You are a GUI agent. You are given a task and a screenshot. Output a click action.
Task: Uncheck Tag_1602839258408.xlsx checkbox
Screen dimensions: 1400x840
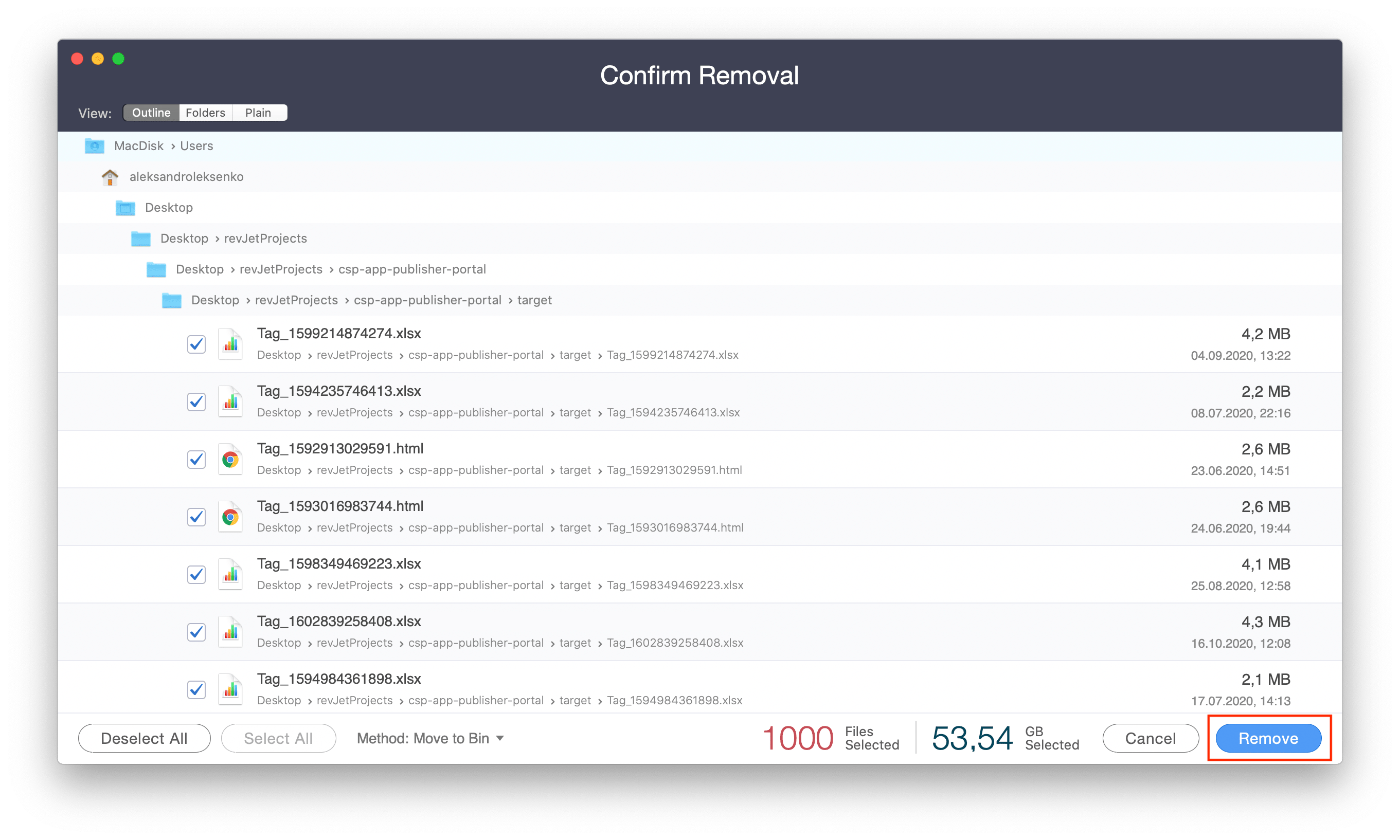tap(196, 632)
